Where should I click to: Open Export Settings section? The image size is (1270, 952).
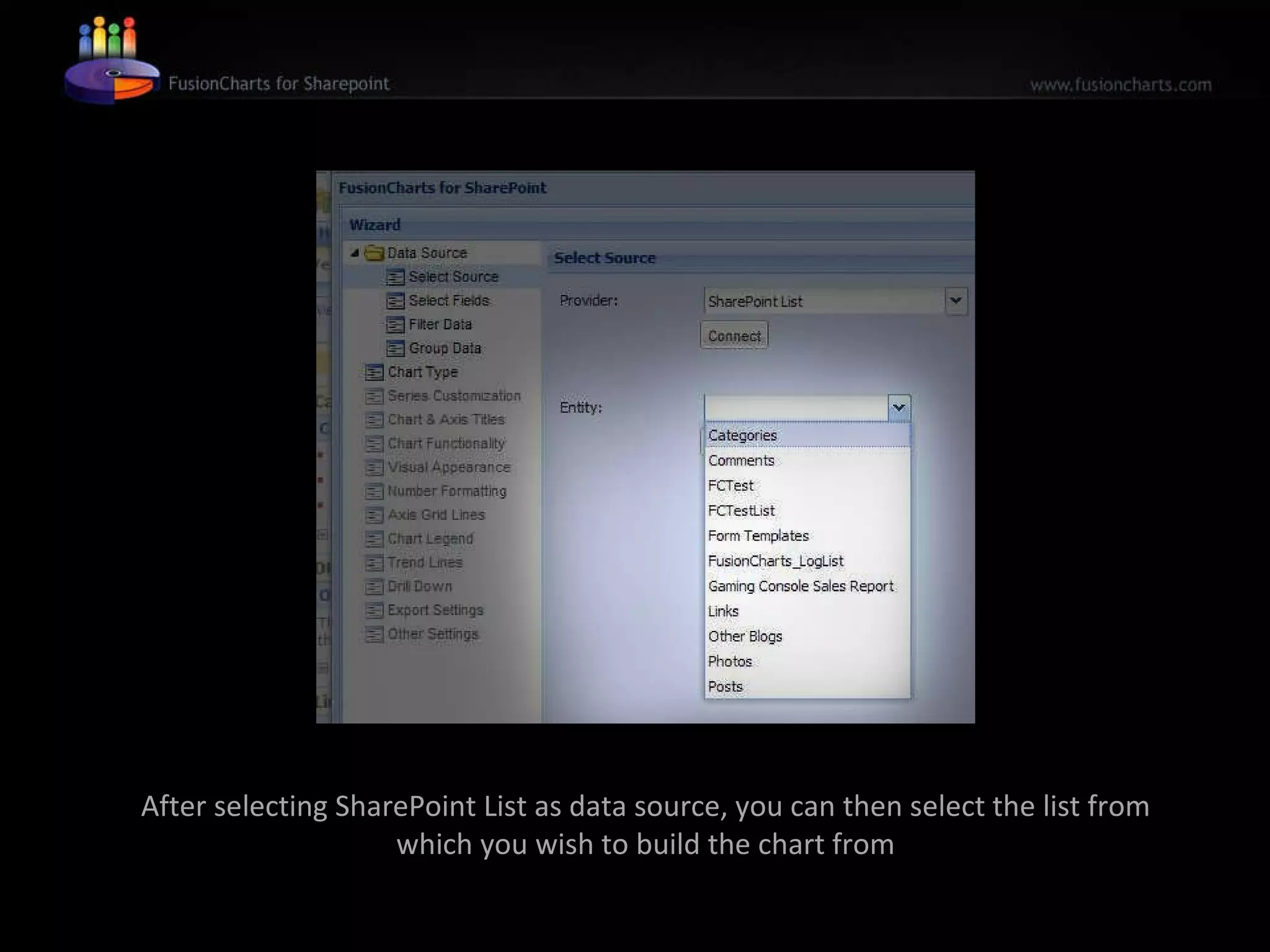[x=435, y=610]
